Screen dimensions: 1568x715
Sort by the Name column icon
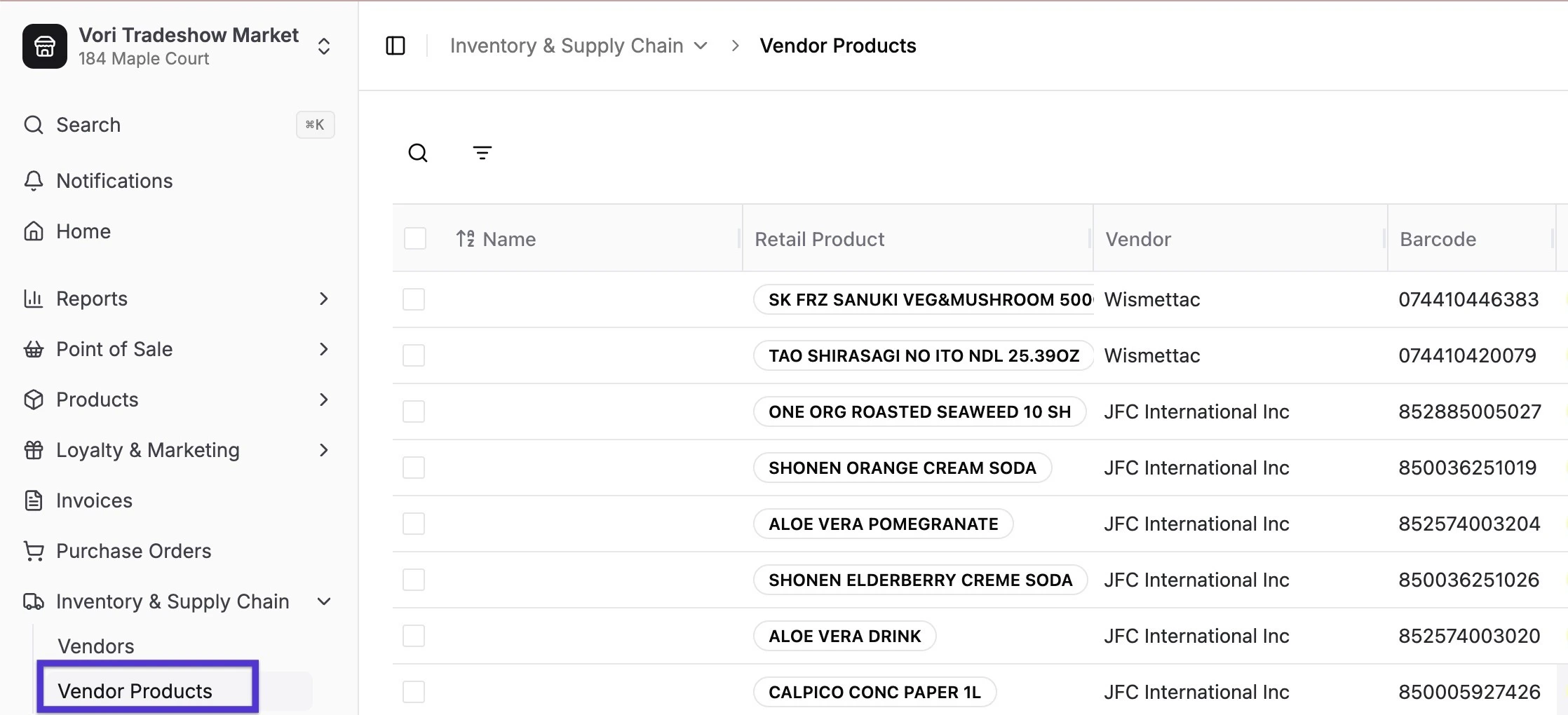point(466,239)
